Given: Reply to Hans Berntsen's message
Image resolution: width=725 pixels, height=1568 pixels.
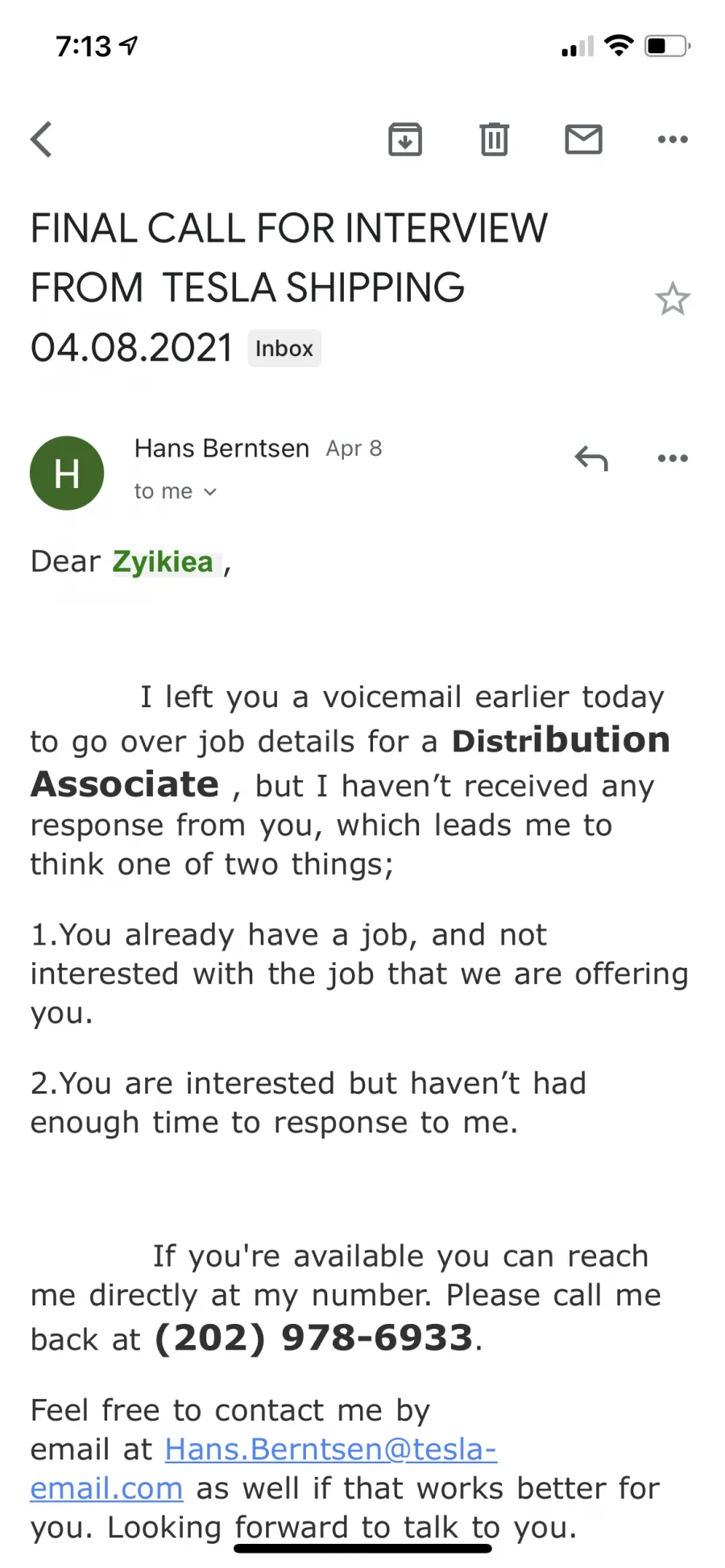Looking at the screenshot, I should coord(591,458).
